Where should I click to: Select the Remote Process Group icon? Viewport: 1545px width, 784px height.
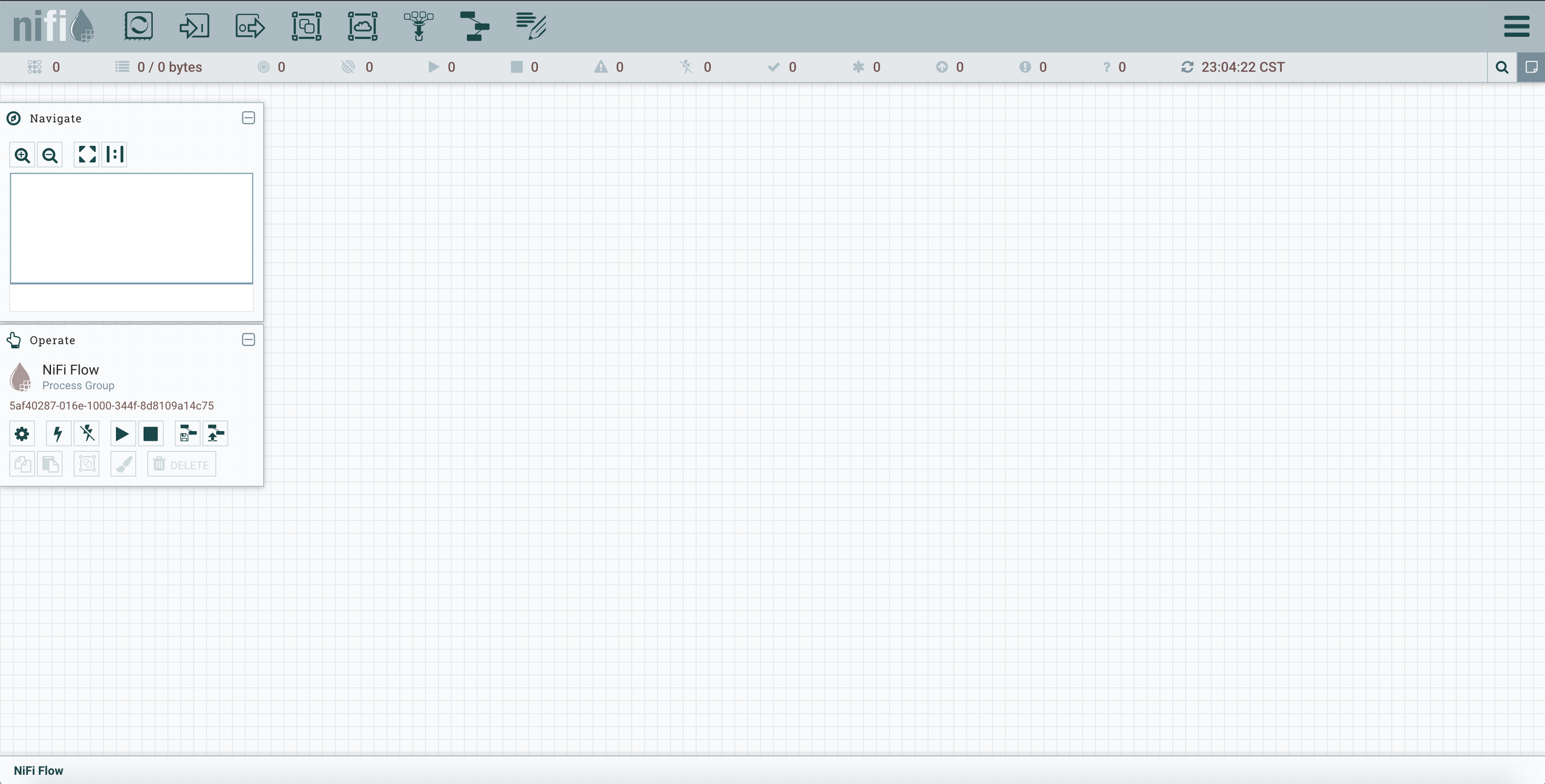[363, 27]
